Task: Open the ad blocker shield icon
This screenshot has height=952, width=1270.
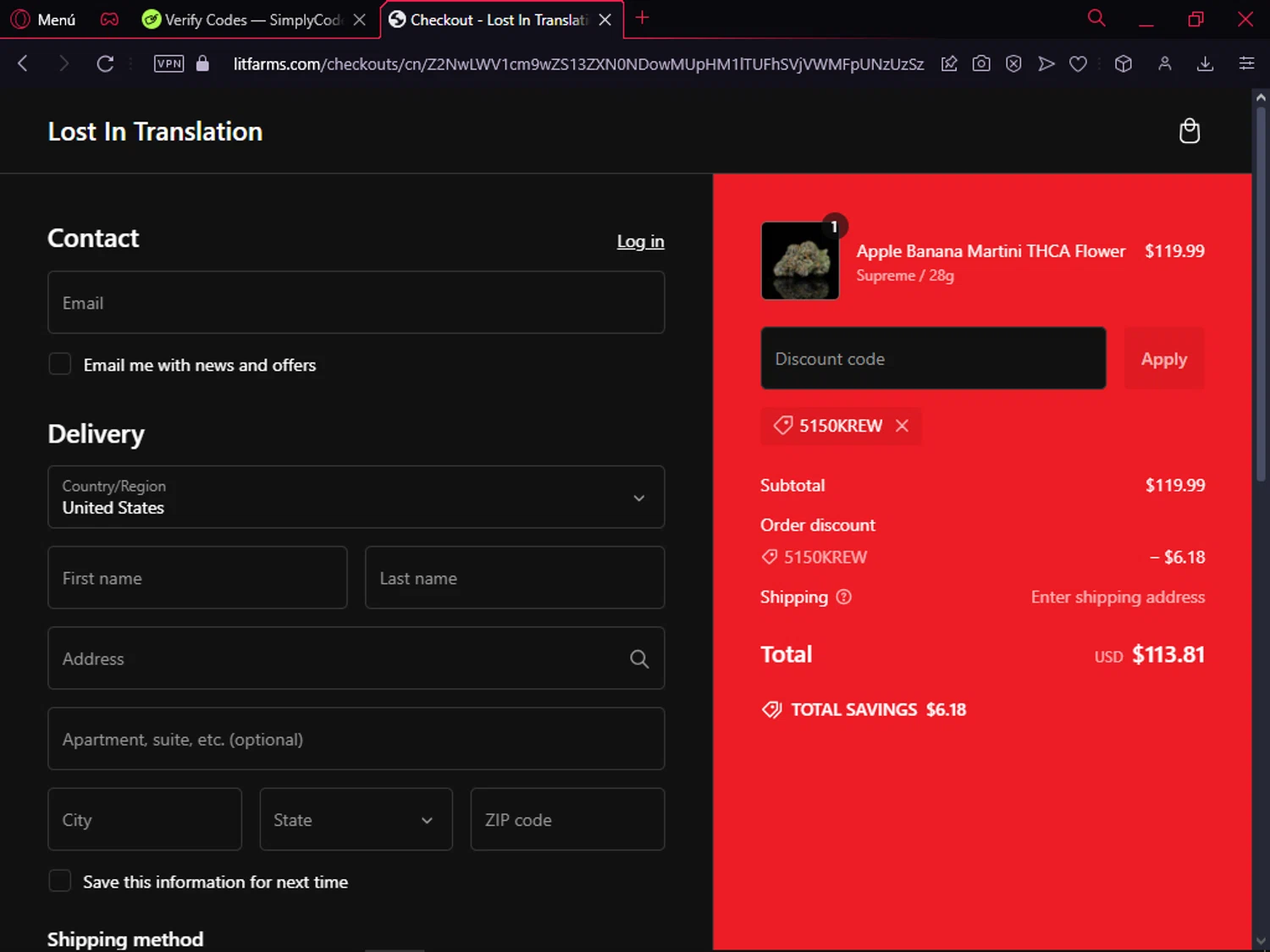Action: coord(1013,63)
